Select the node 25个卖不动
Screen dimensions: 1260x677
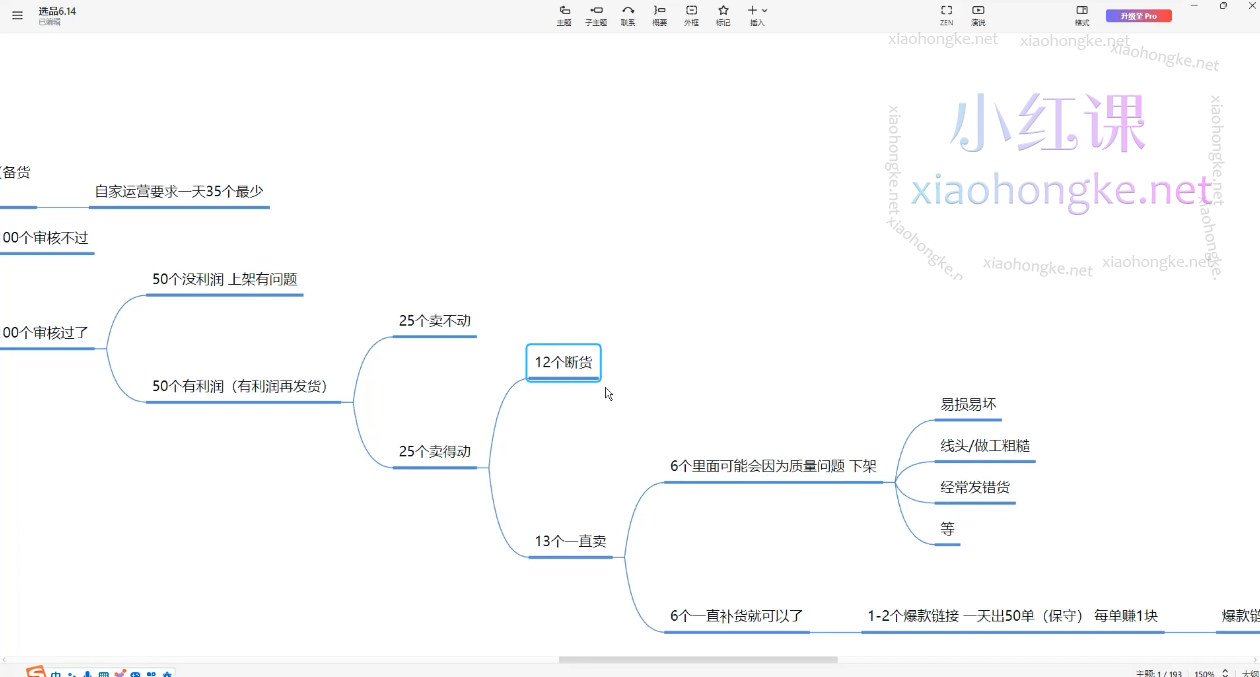pos(435,321)
